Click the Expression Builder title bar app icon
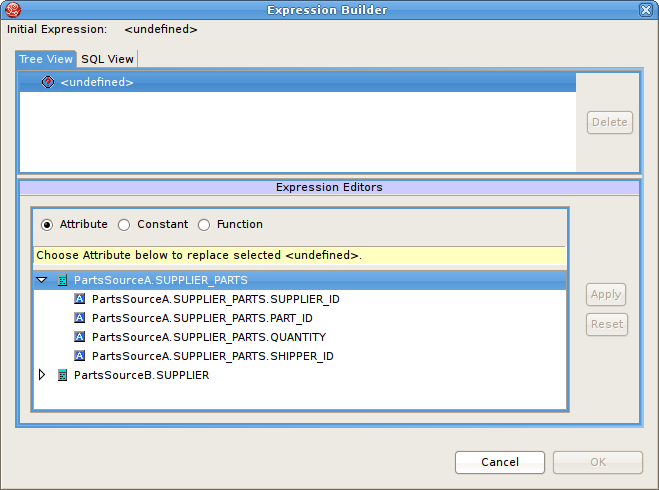Image resolution: width=659 pixels, height=490 pixels. (11, 10)
